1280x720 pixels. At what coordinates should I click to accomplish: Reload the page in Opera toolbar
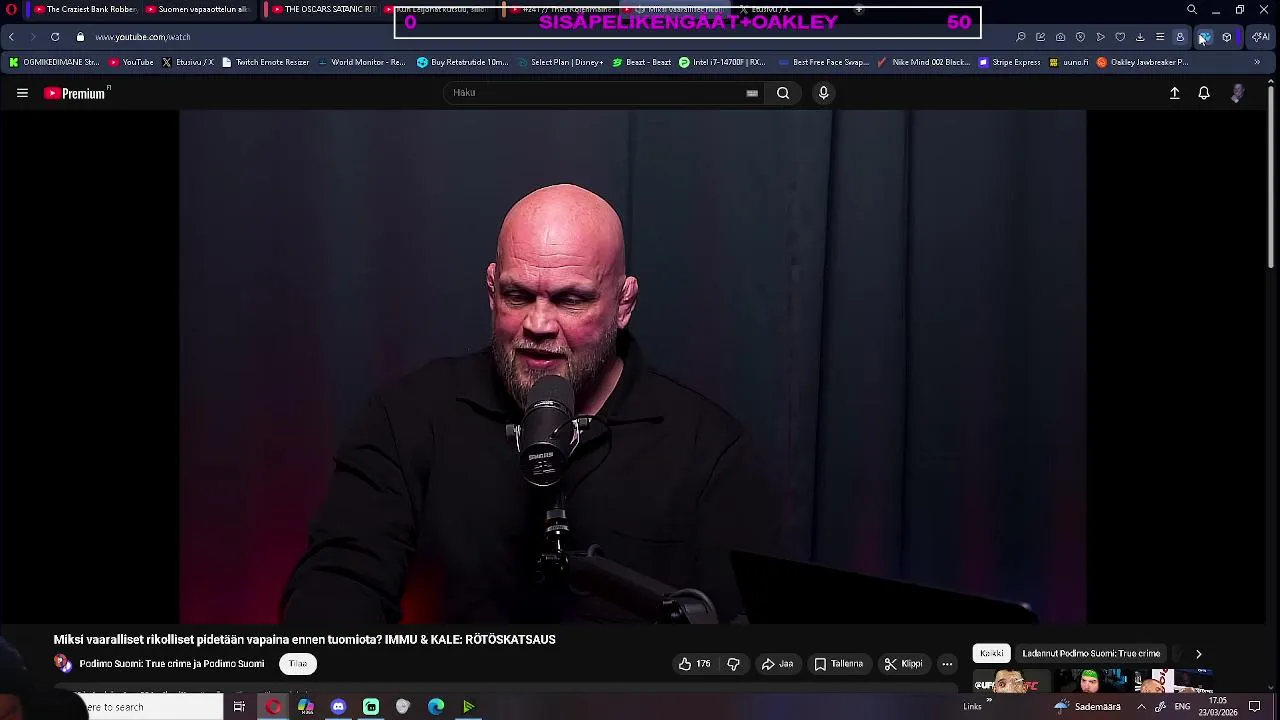tap(55, 37)
